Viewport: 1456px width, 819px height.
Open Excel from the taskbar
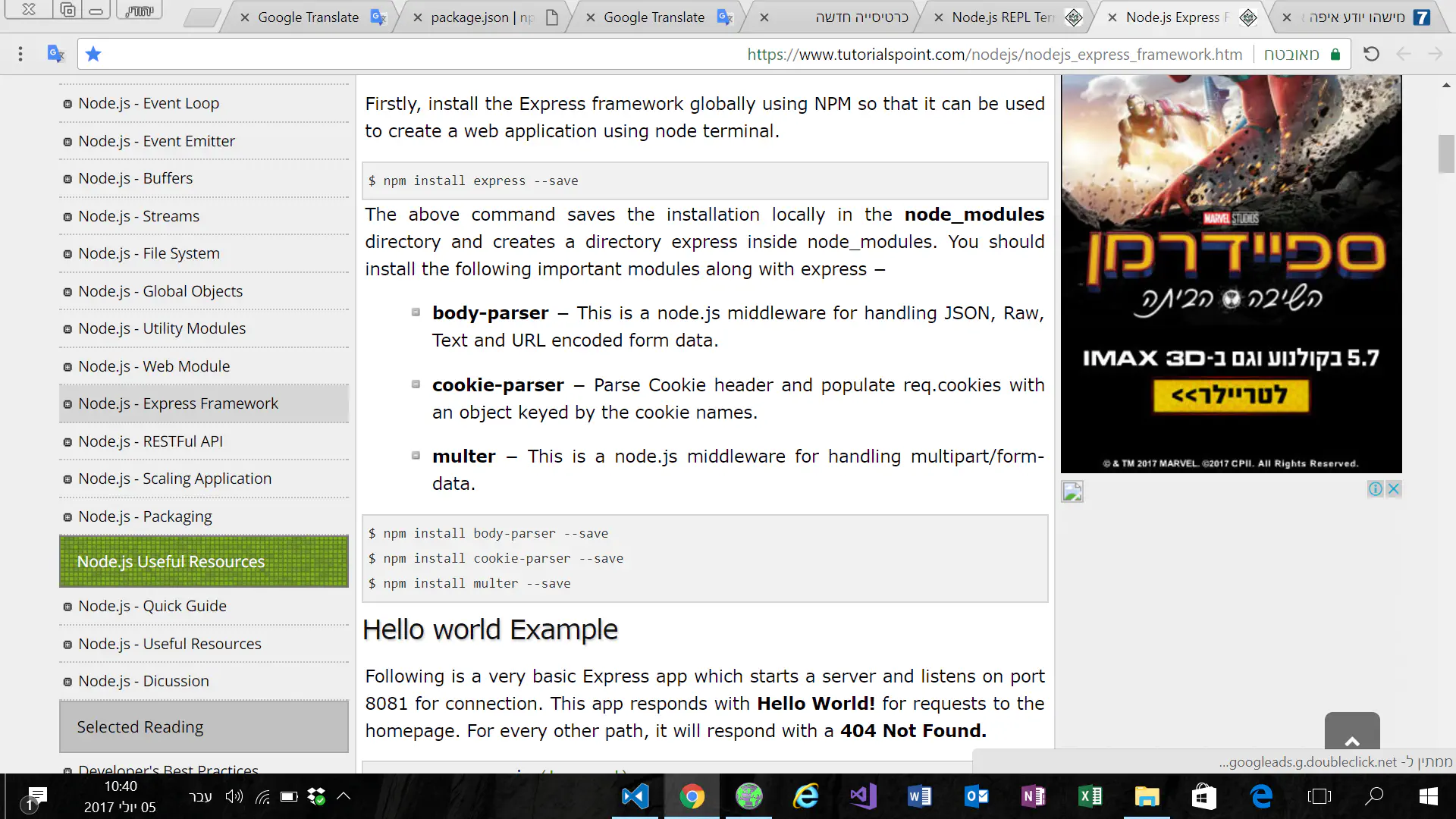click(1090, 796)
